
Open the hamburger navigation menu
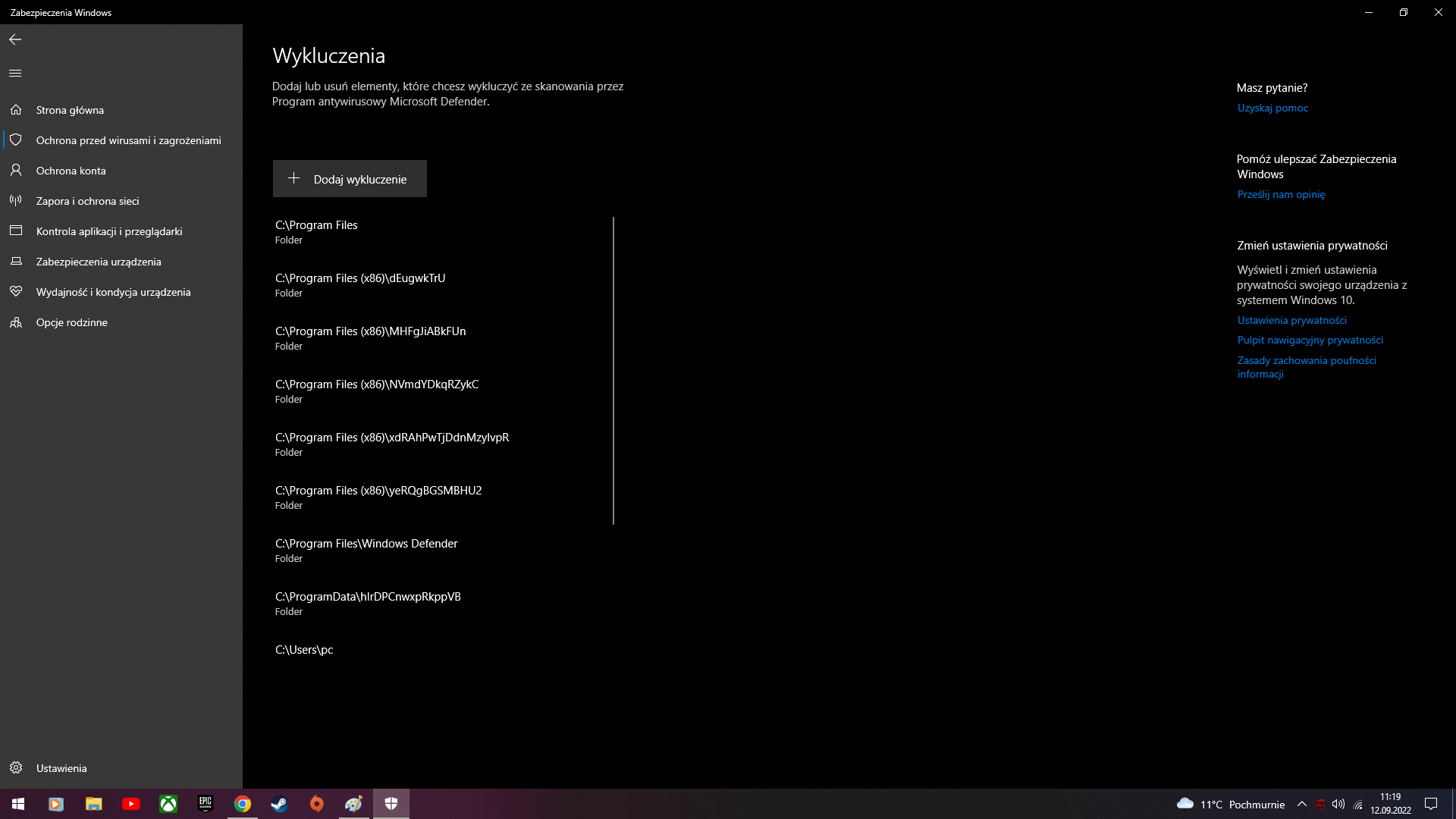point(15,73)
